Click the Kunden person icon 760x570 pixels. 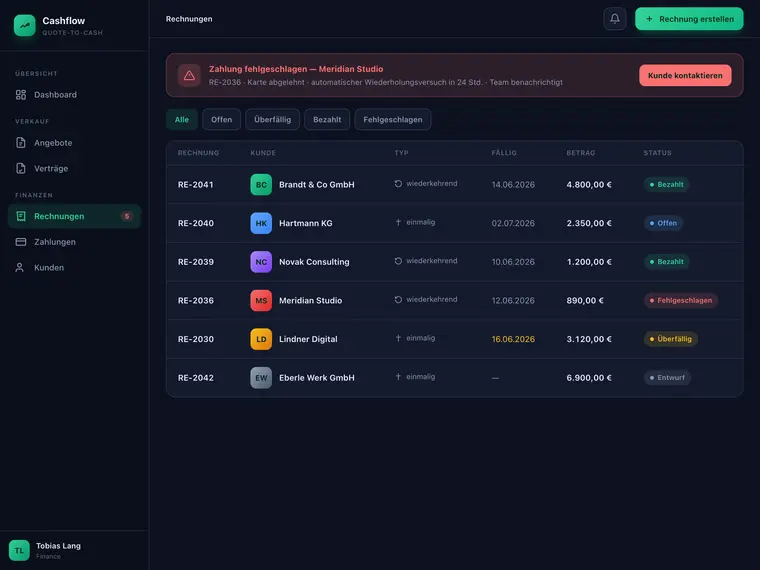point(19,268)
